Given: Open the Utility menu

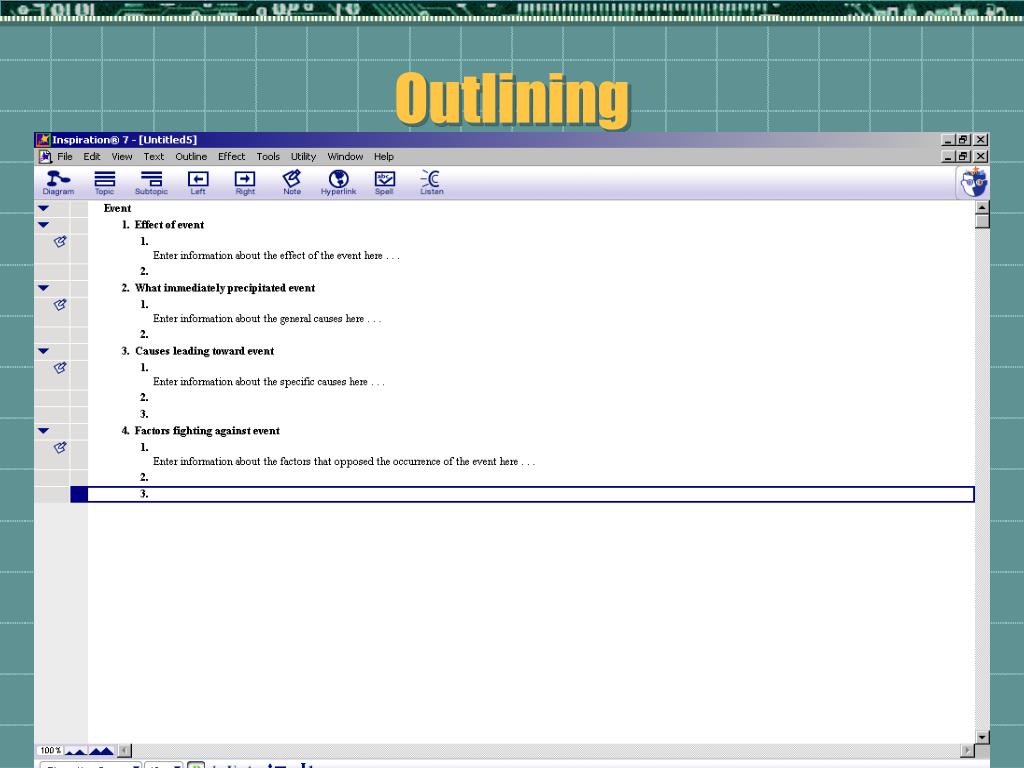Looking at the screenshot, I should point(303,157).
